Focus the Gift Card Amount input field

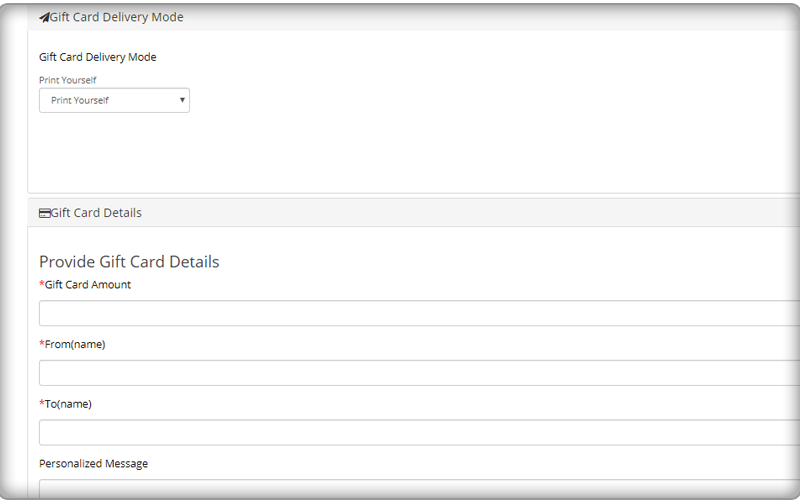(419, 313)
